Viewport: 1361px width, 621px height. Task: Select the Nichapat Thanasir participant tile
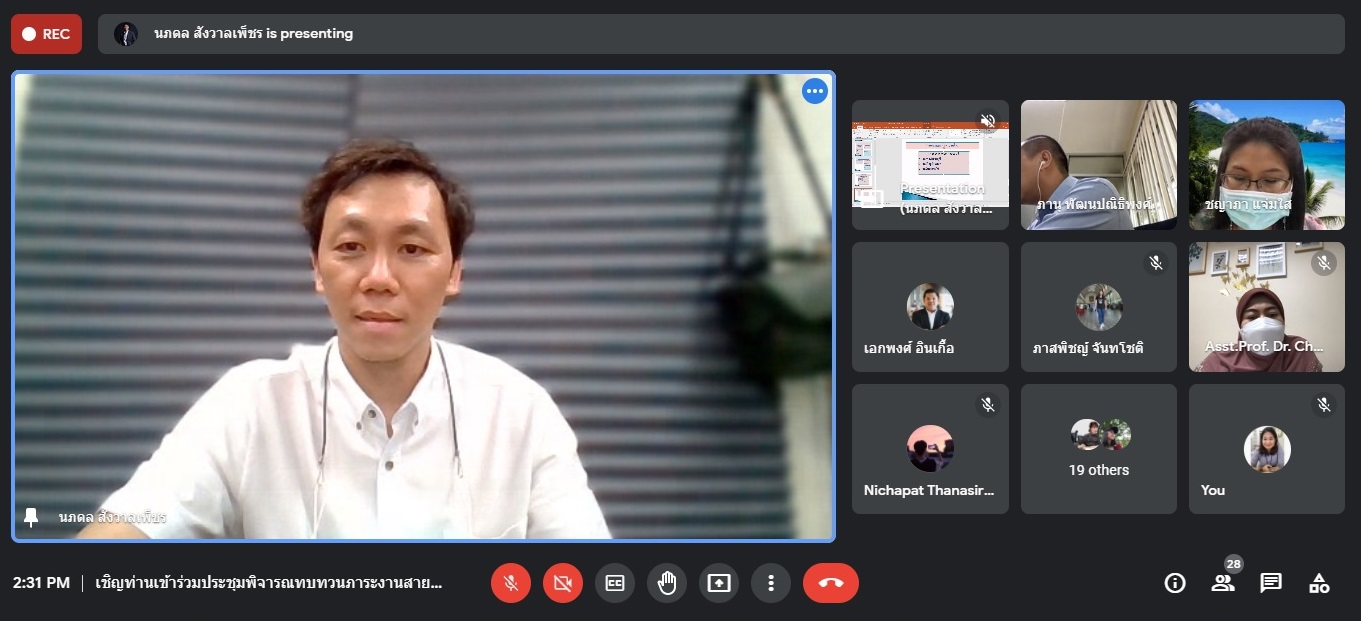pos(930,449)
